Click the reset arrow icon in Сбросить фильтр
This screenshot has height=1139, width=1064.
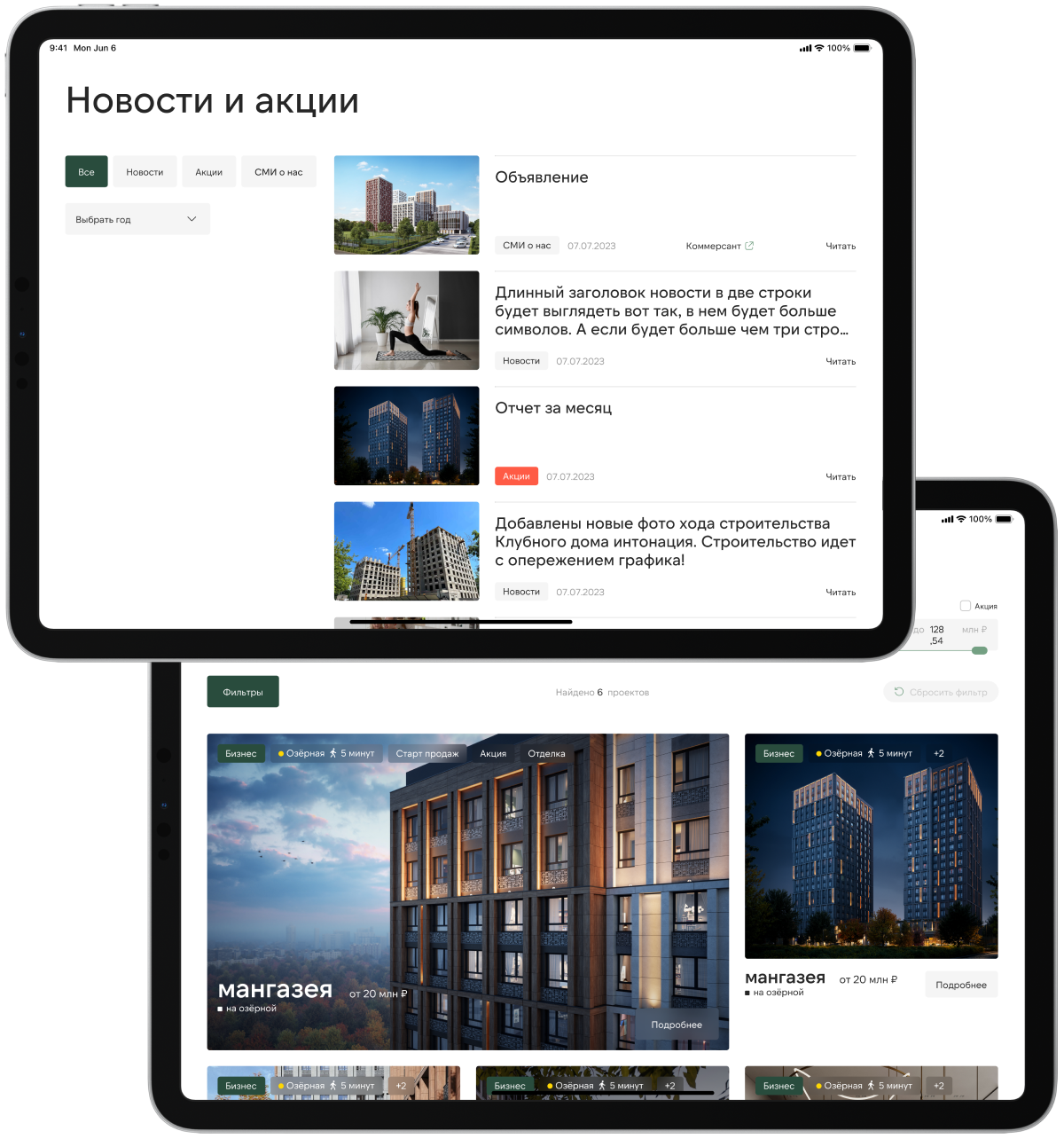[898, 692]
